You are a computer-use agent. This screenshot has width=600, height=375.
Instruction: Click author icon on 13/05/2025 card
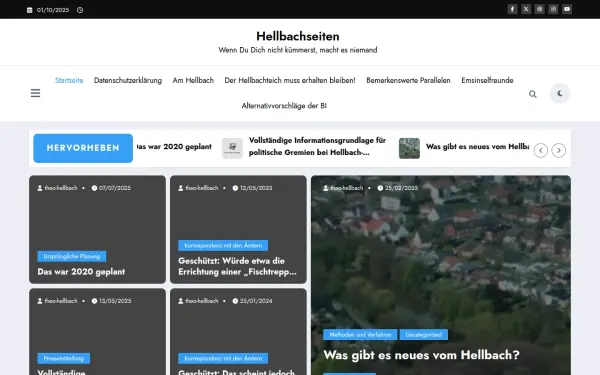pos(40,301)
